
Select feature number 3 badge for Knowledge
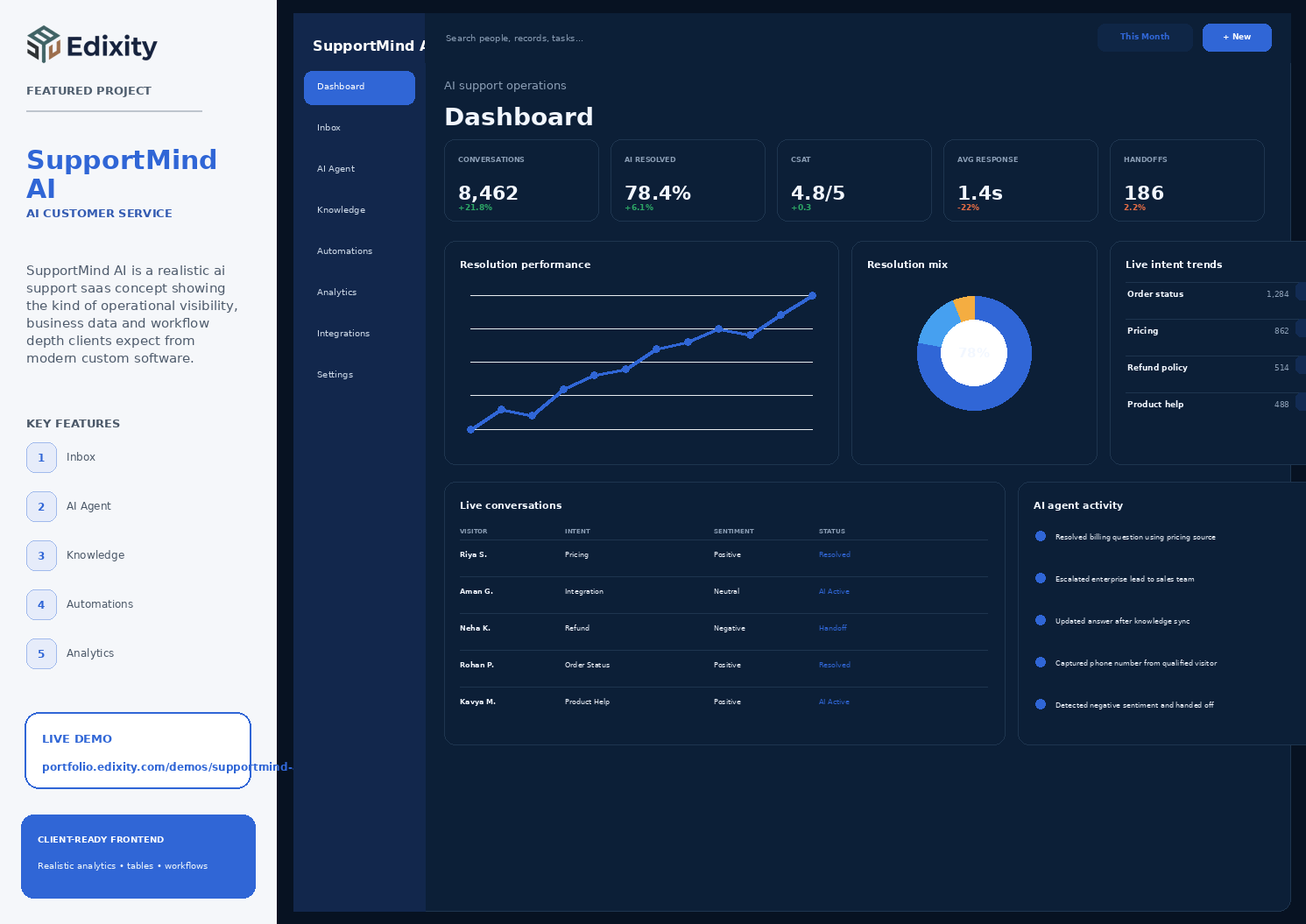click(x=41, y=555)
